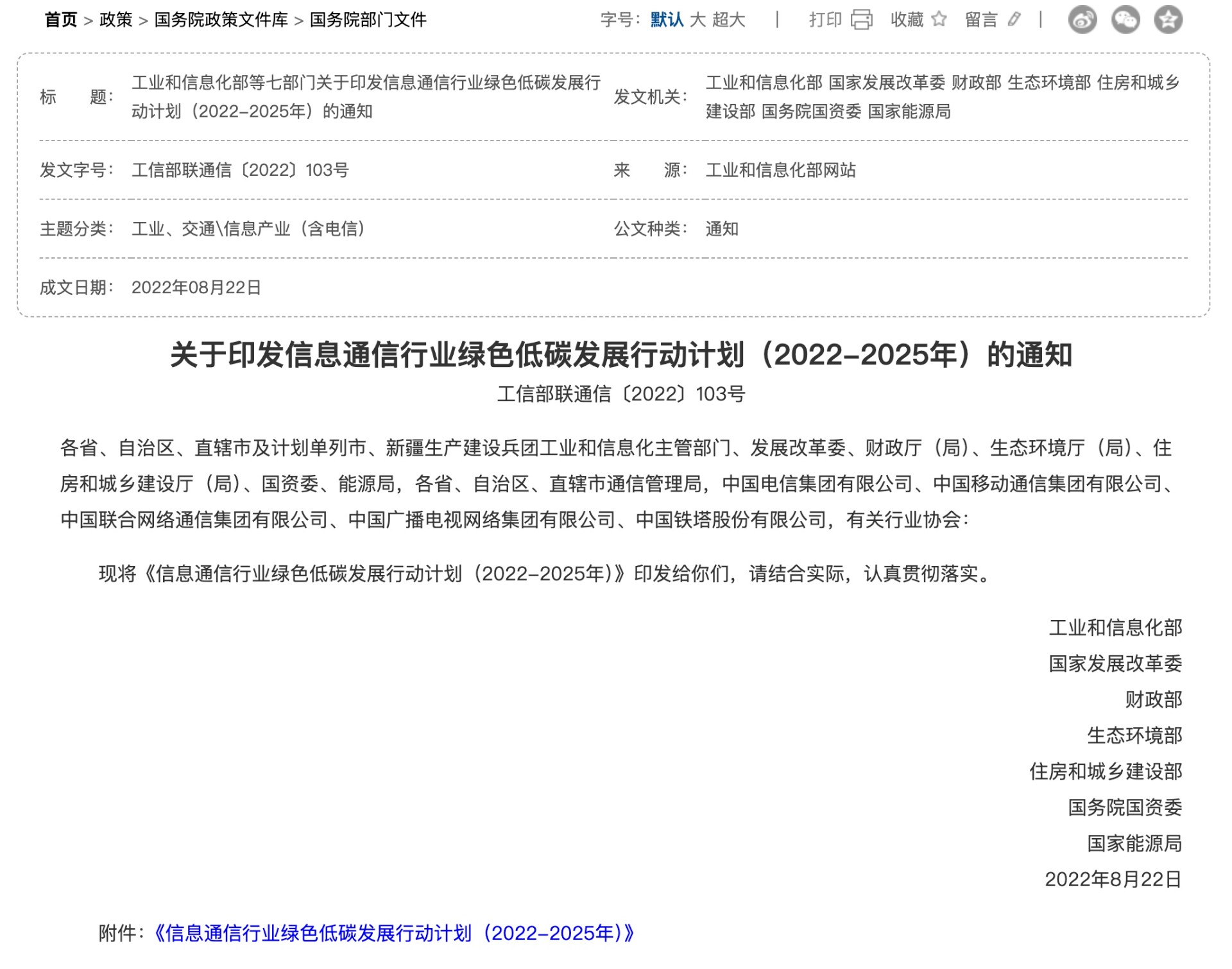
Task: Share to Weibo icon
Action: click(x=1082, y=20)
